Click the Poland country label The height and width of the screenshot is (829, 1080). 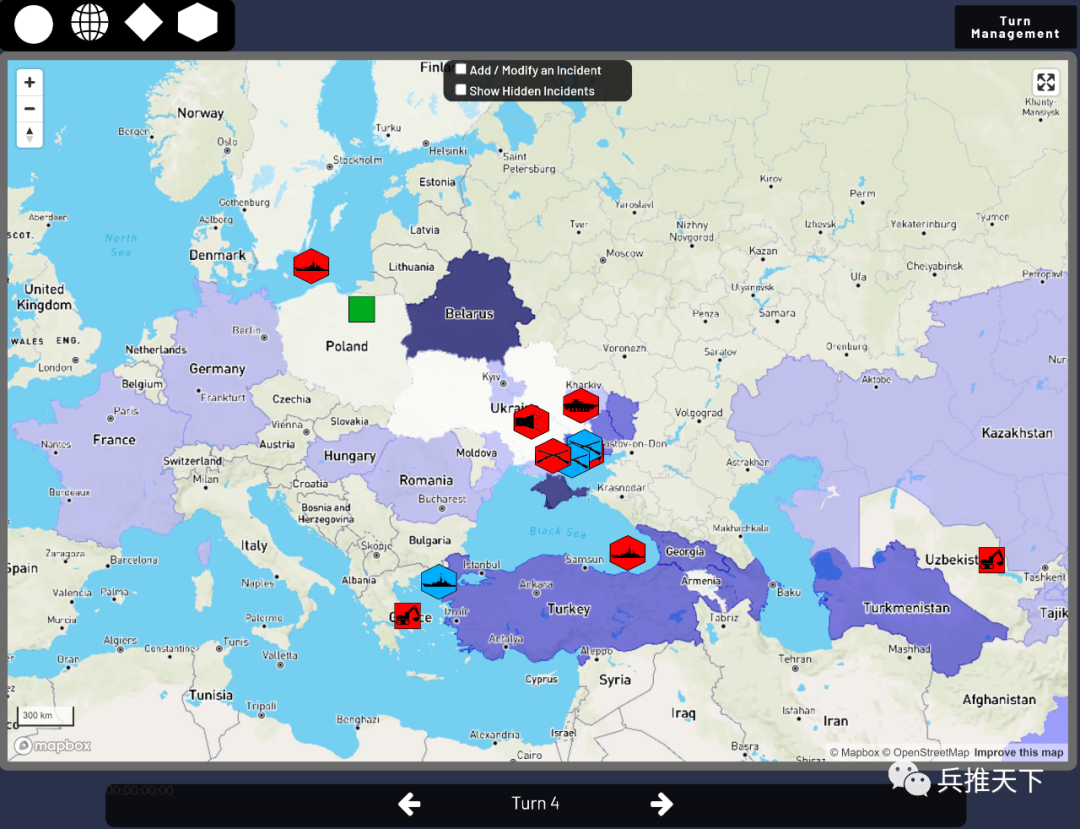click(346, 346)
